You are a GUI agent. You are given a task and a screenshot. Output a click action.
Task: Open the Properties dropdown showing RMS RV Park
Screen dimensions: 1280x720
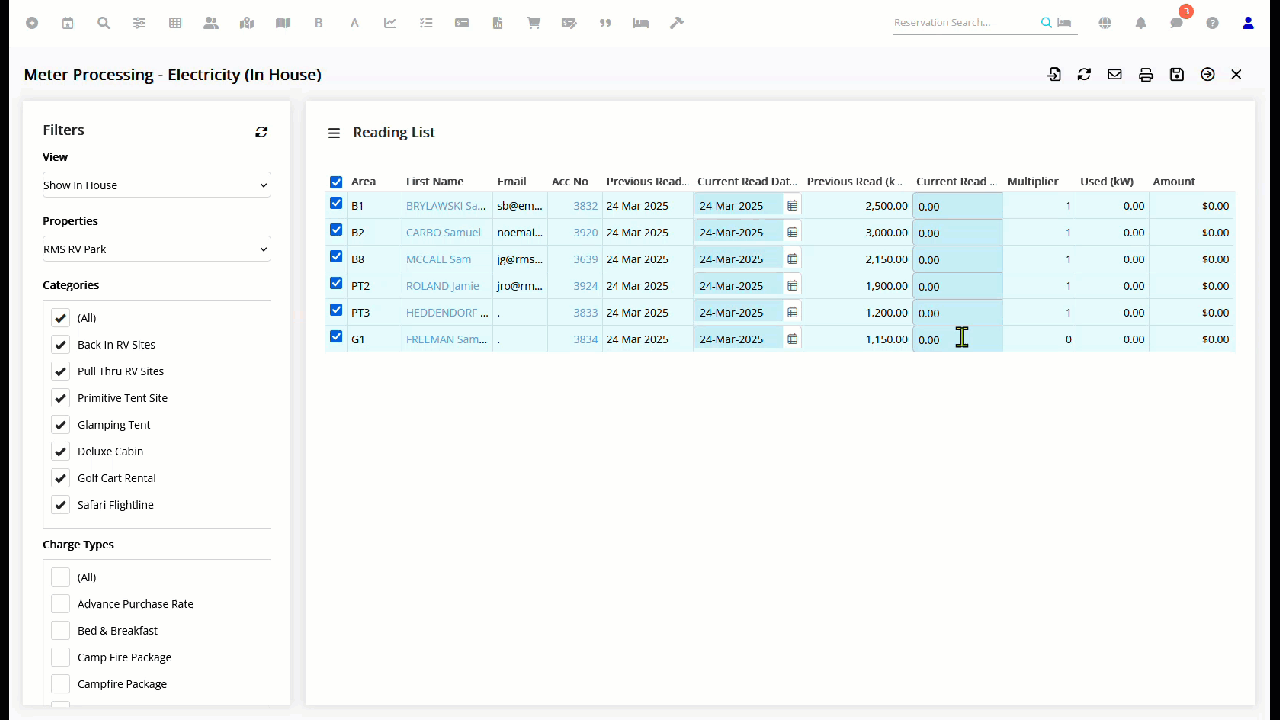[x=156, y=249]
